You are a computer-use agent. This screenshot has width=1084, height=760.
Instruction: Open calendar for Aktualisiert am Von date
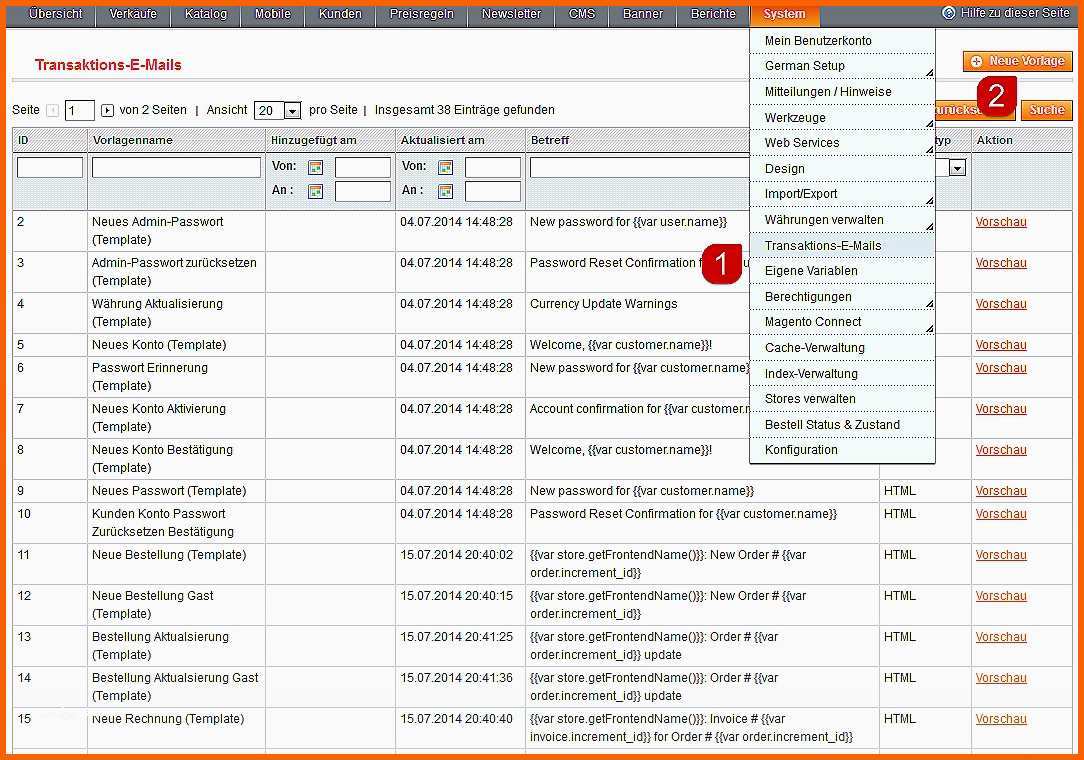tap(445, 168)
